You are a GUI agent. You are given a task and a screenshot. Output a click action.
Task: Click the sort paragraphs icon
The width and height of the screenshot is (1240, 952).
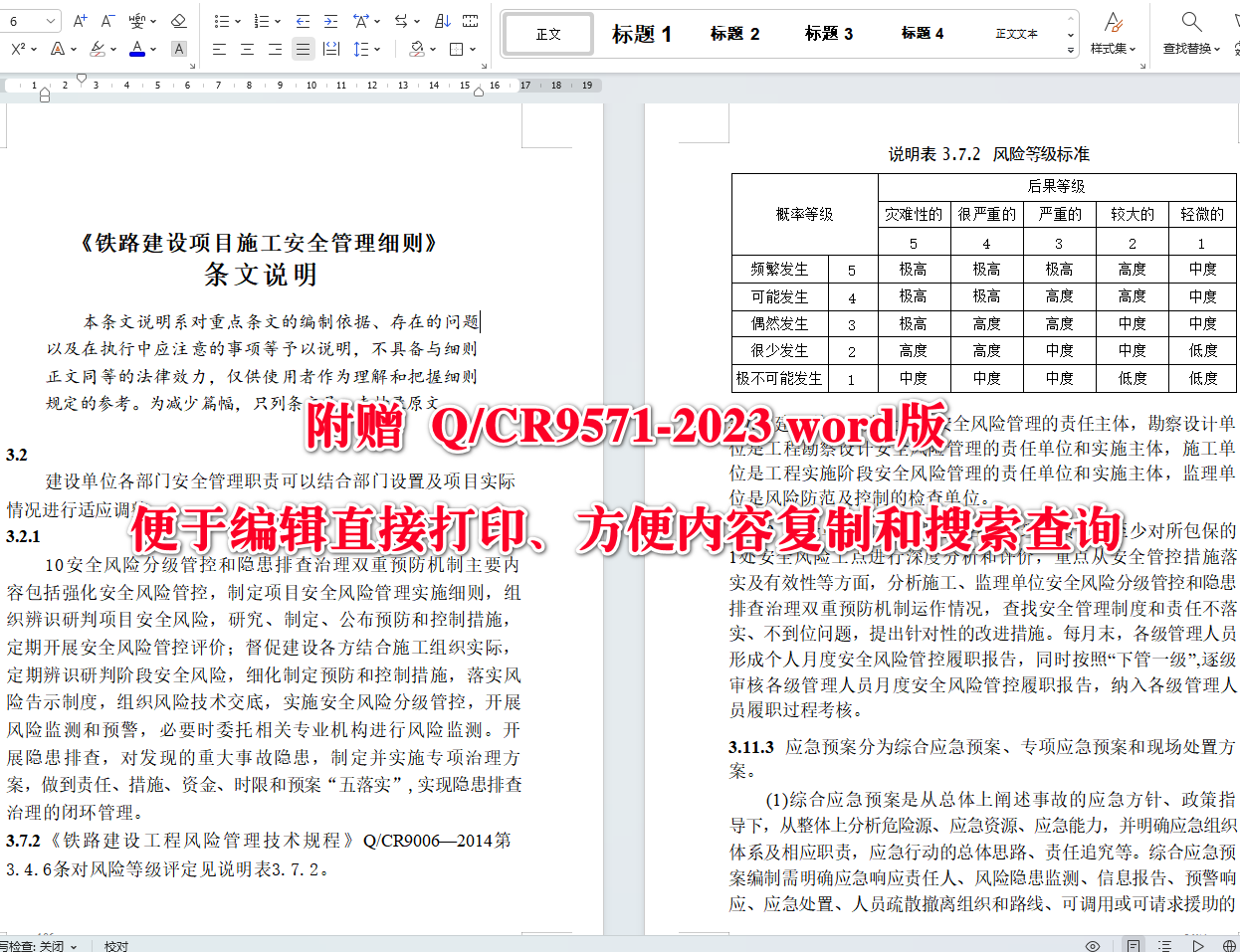pos(443,20)
